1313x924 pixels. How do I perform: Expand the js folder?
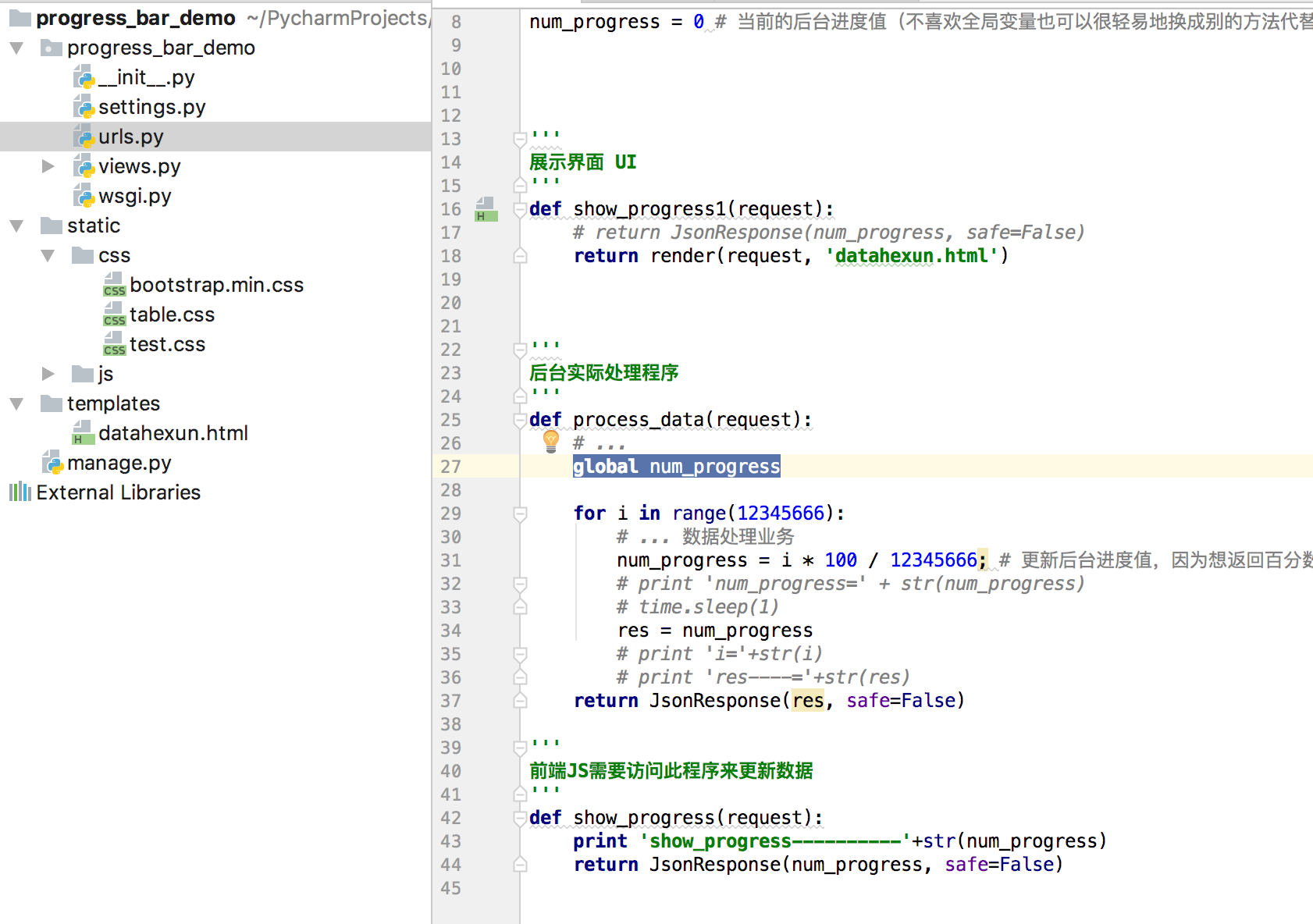[x=48, y=373]
